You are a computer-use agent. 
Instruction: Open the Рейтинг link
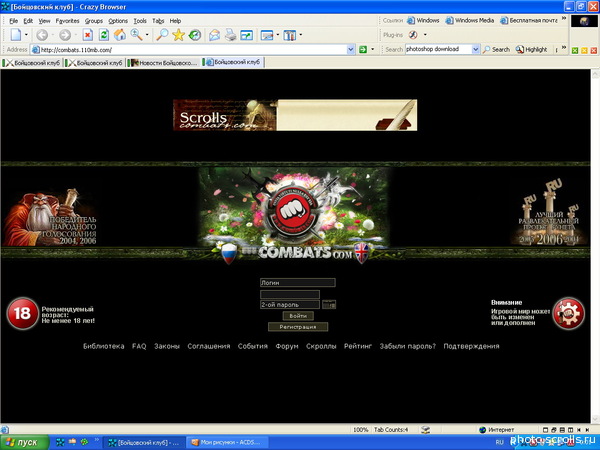358,346
